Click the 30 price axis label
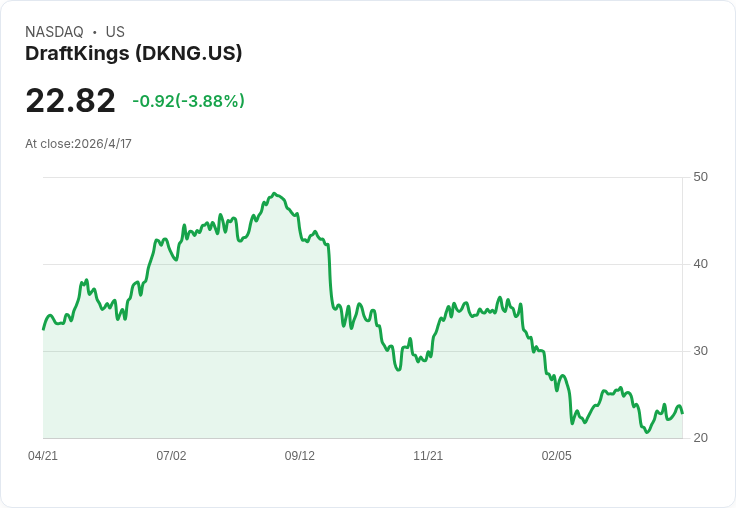 click(x=700, y=351)
